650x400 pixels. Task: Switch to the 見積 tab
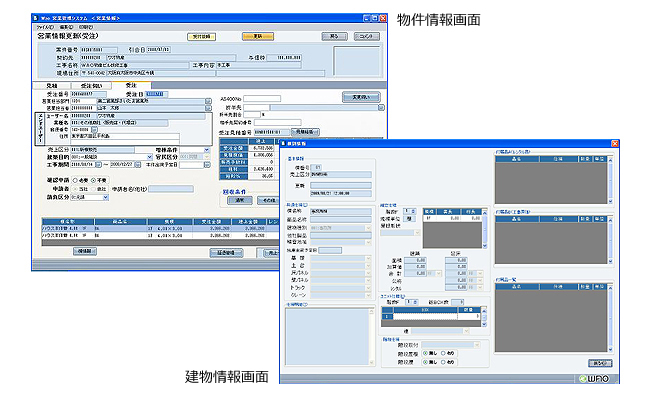(50, 86)
